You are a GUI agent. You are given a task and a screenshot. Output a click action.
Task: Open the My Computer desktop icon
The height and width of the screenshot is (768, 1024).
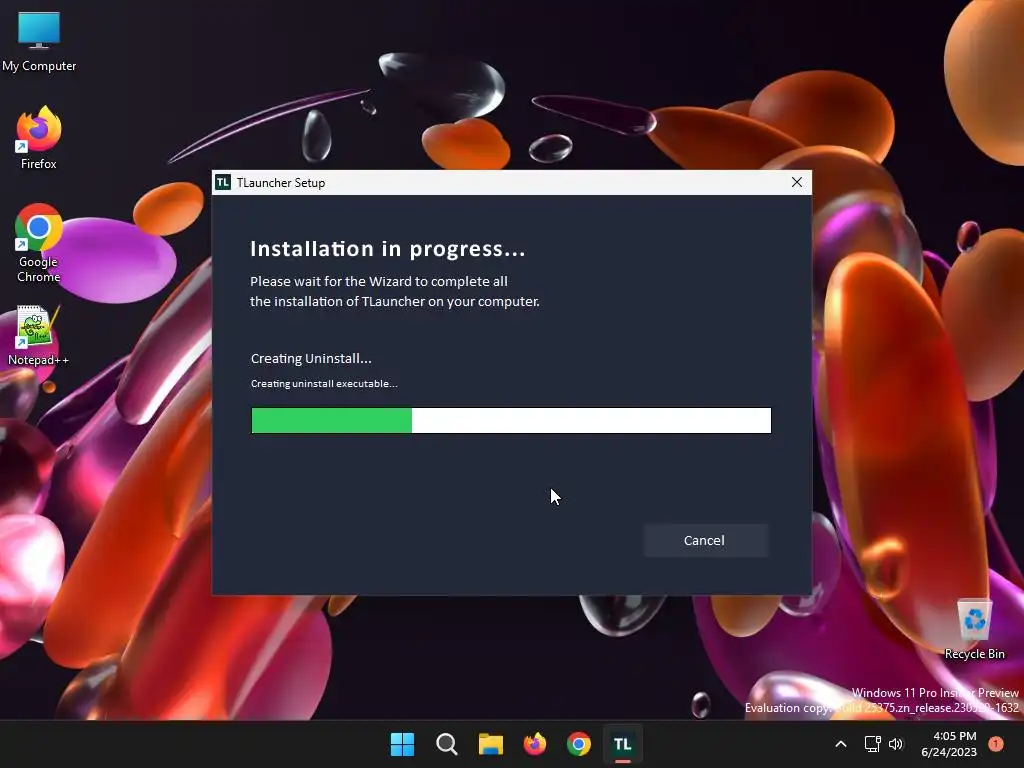(39, 42)
